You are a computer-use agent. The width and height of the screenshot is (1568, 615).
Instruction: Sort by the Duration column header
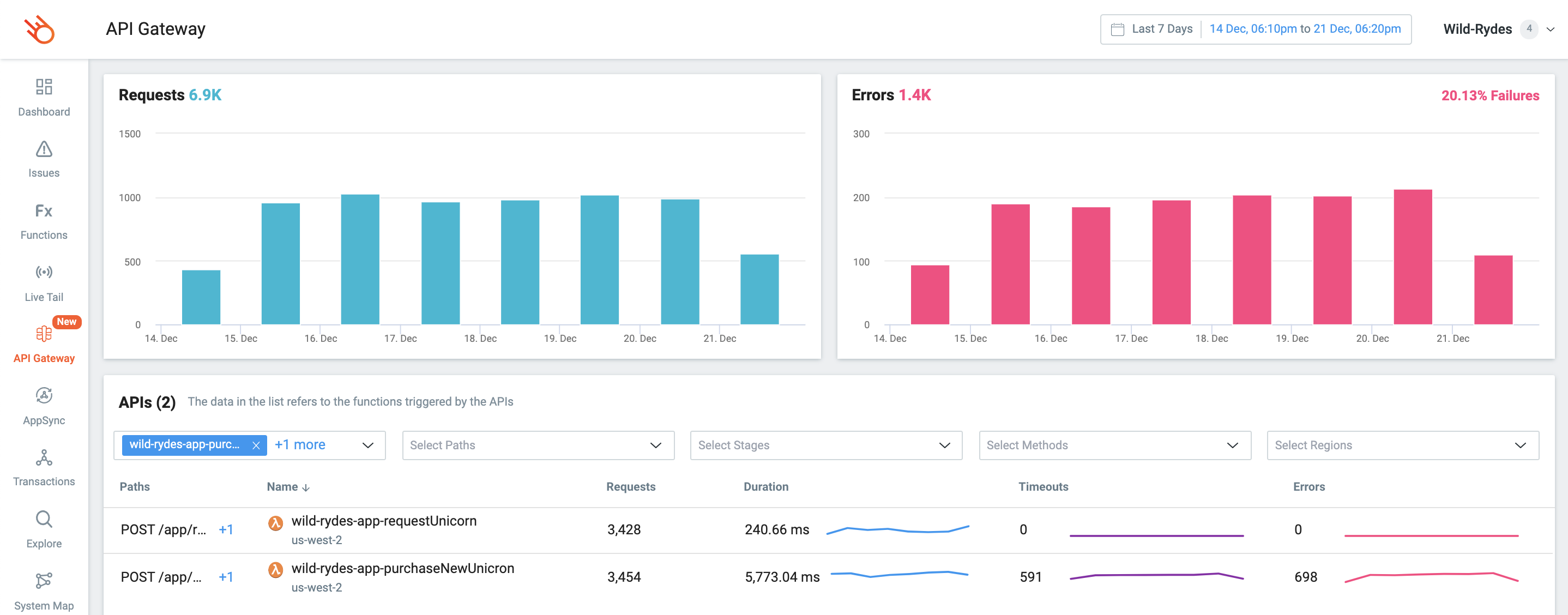tap(766, 487)
